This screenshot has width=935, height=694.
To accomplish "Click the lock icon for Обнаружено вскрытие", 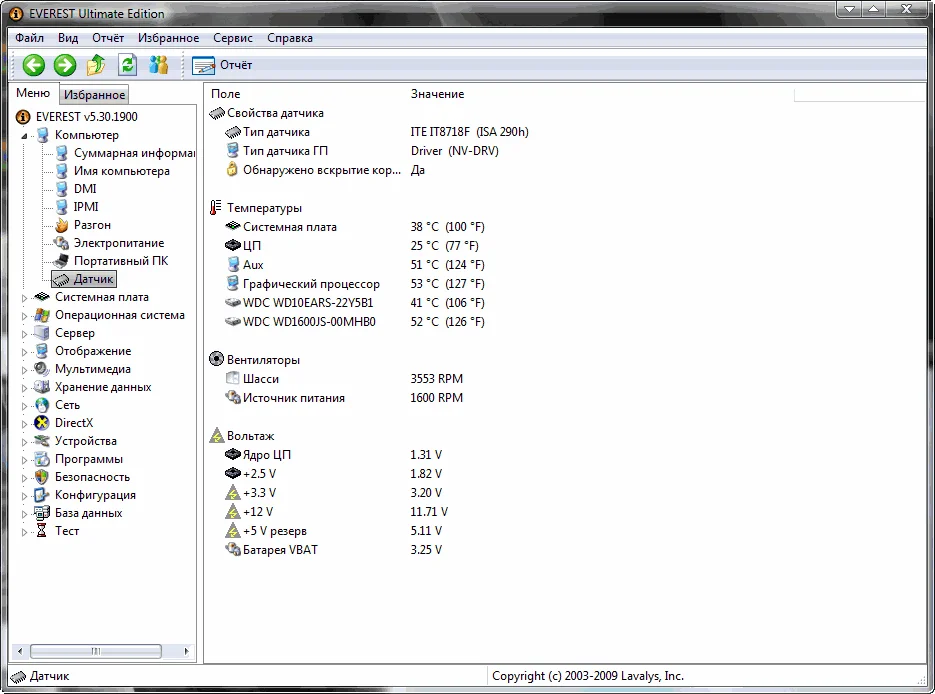I will (x=233, y=170).
